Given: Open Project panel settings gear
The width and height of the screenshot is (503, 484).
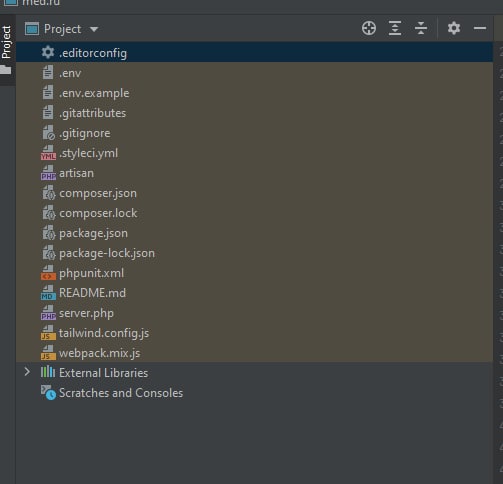Looking at the screenshot, I should 454,28.
